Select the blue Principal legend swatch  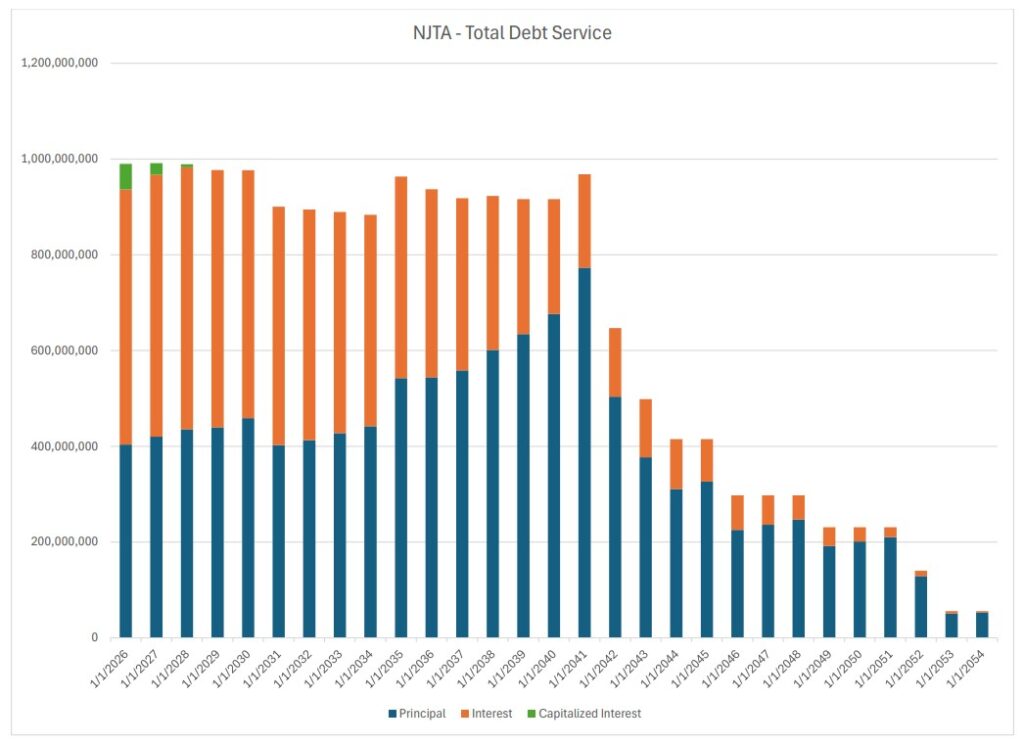coord(392,714)
